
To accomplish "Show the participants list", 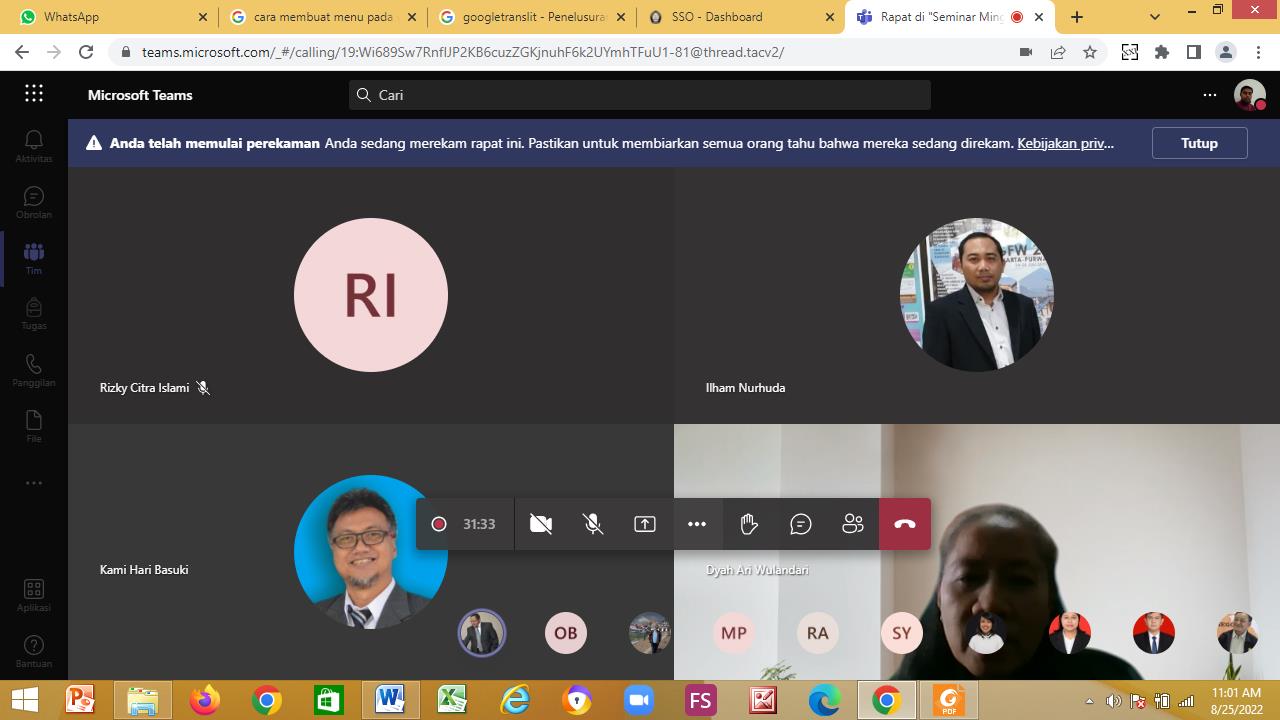I will tap(853, 524).
